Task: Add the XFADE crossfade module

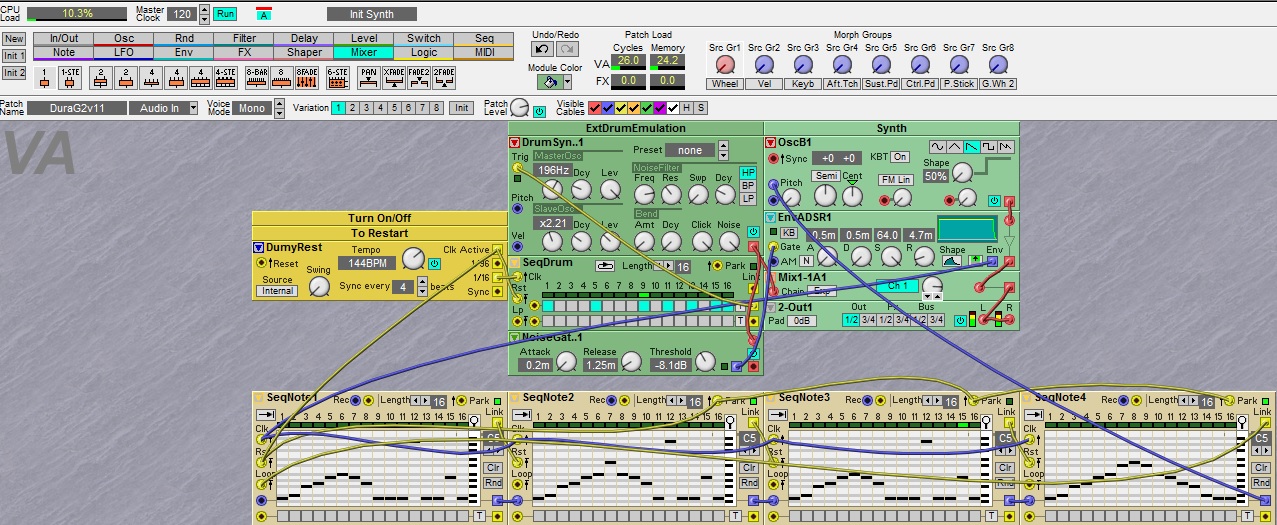Action: click(394, 77)
